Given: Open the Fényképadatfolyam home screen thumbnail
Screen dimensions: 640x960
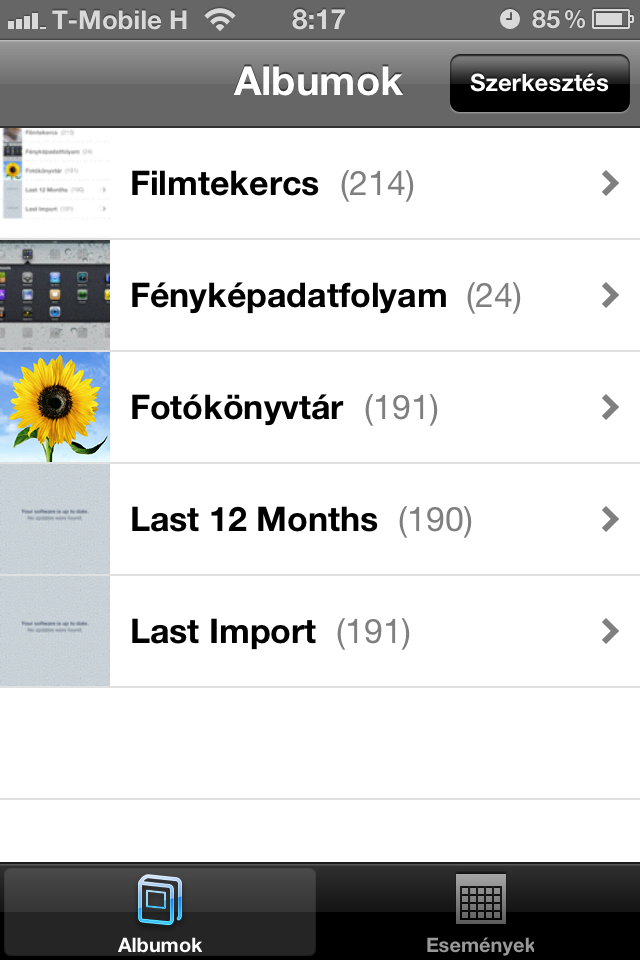Looking at the screenshot, I should [55, 295].
